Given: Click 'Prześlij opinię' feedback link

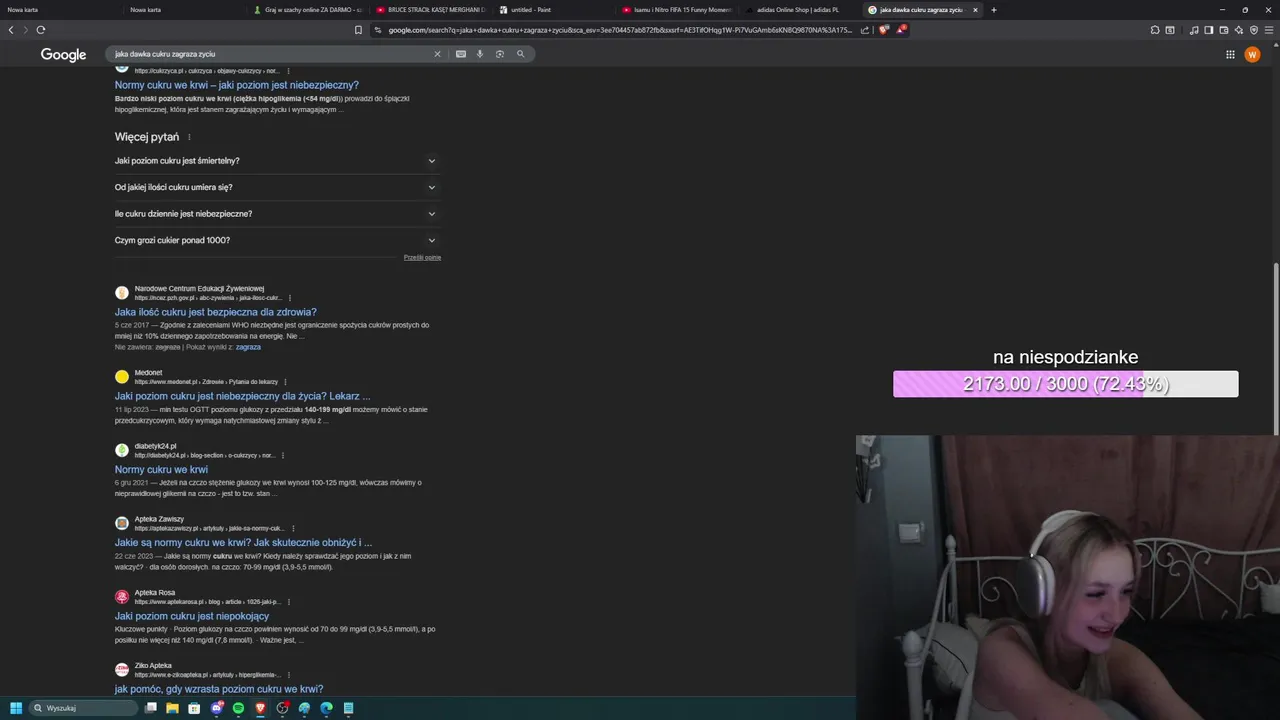Looking at the screenshot, I should coord(422,257).
